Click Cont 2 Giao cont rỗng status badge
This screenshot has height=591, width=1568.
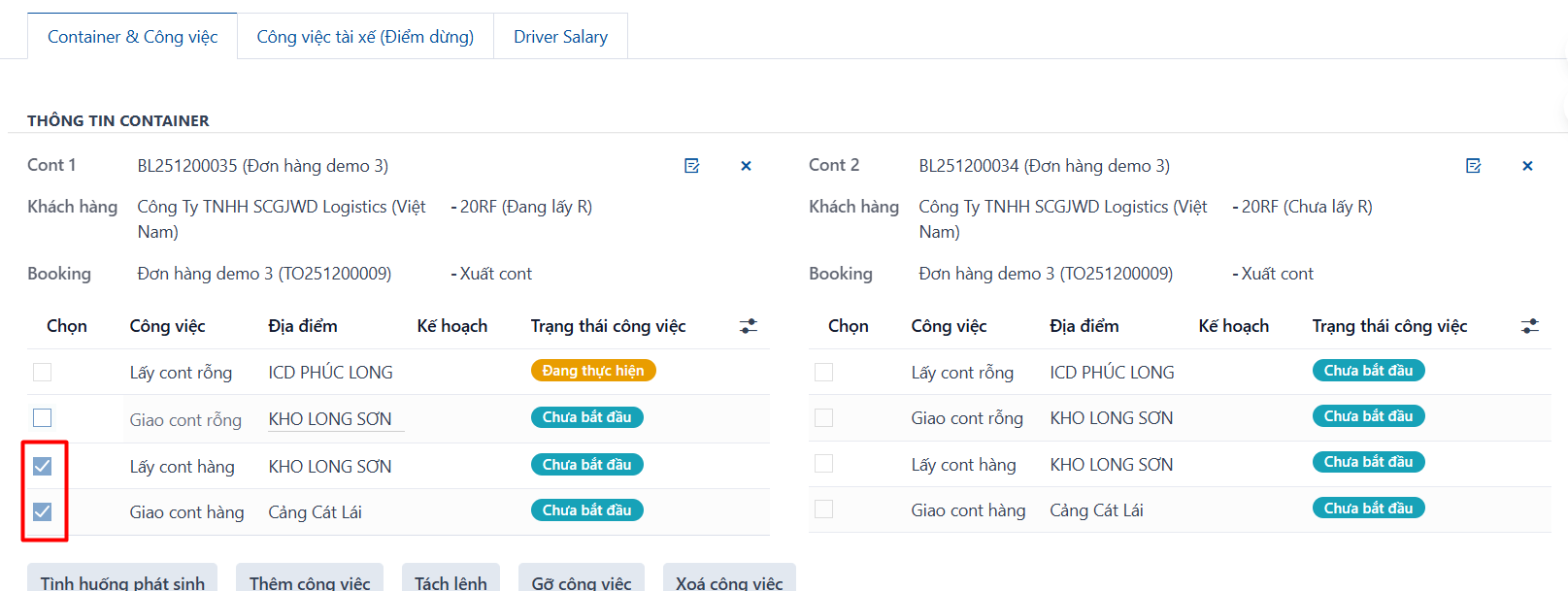[1368, 416]
